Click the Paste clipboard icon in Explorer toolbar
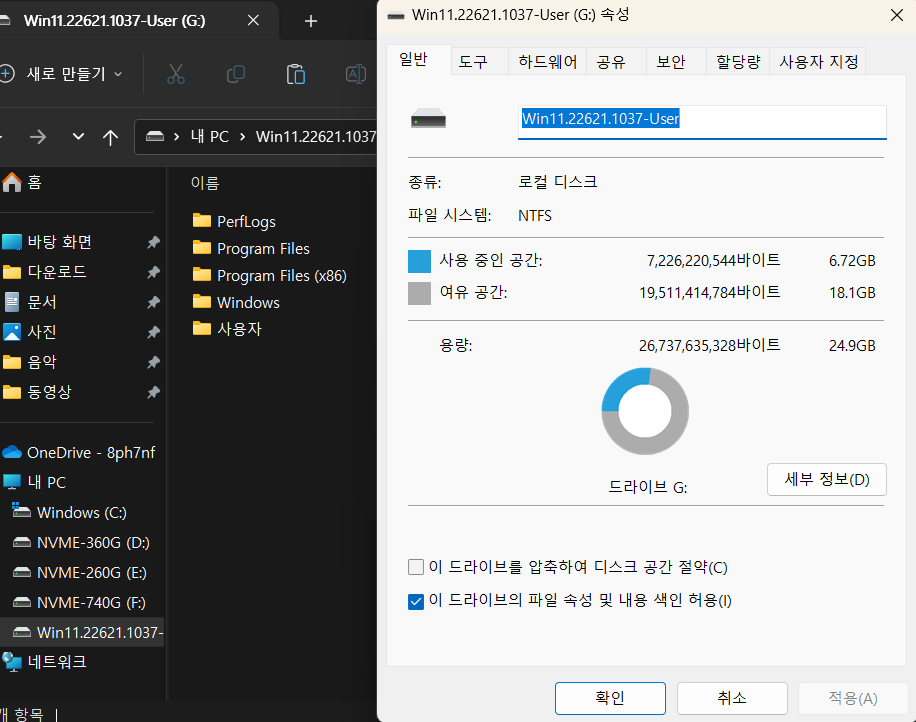Screen dimensions: 916x722 click(x=296, y=74)
